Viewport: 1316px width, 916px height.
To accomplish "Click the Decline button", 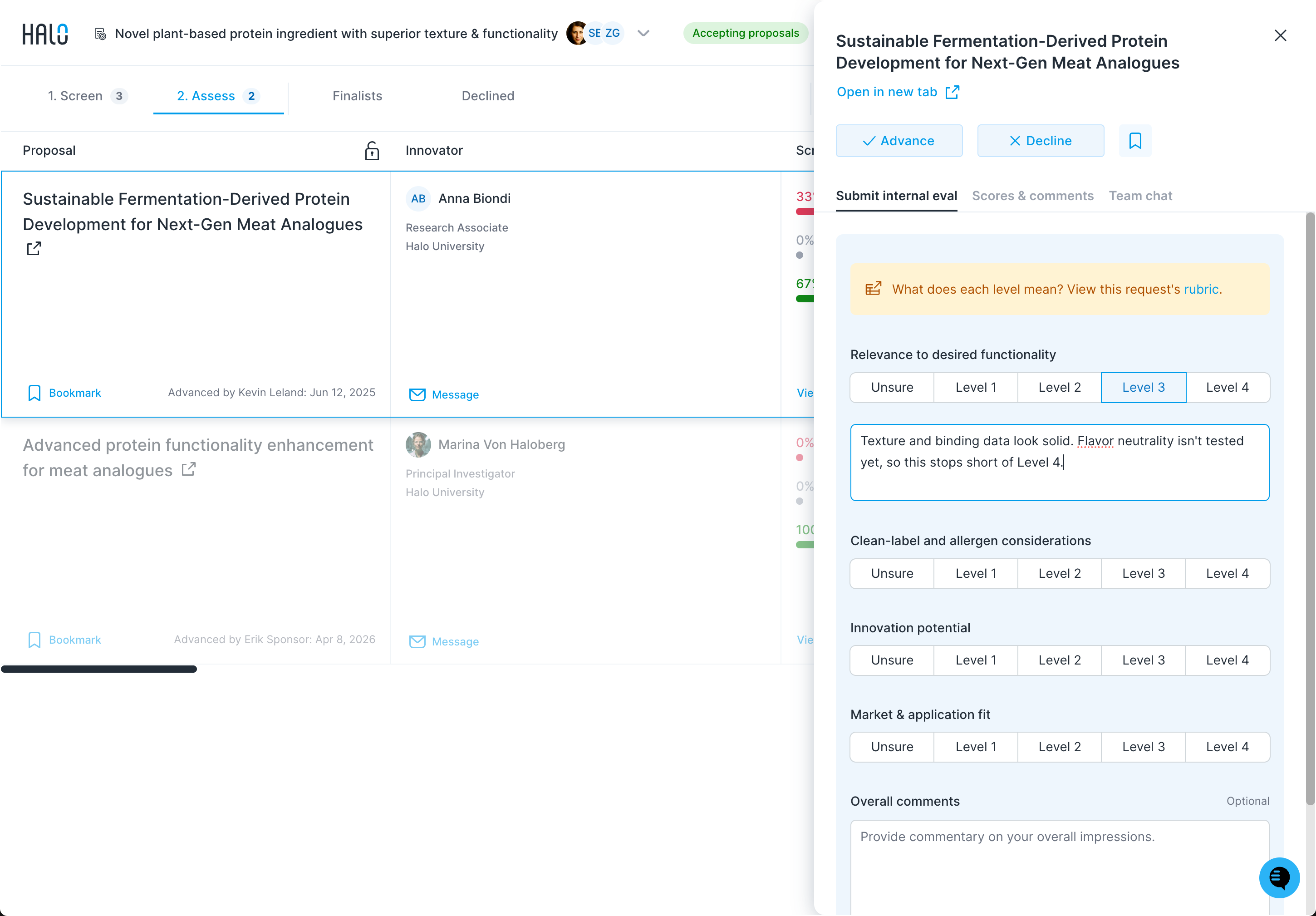I will [x=1040, y=140].
